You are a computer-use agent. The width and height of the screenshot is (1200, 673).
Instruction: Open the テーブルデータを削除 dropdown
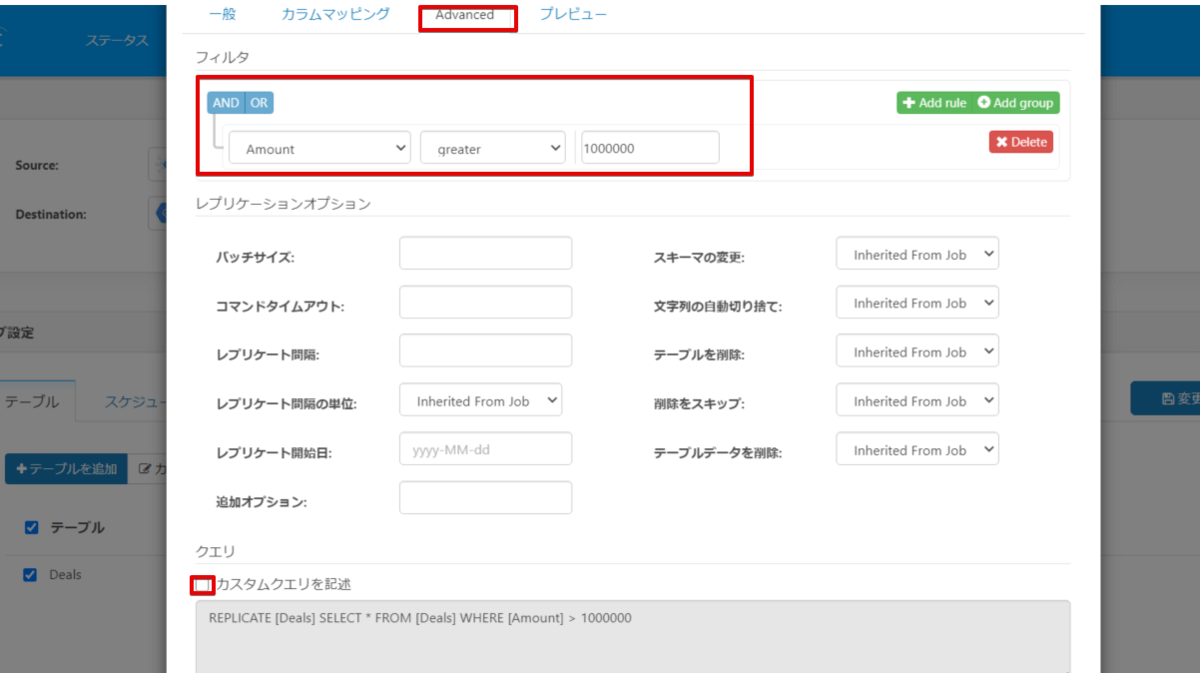(917, 450)
